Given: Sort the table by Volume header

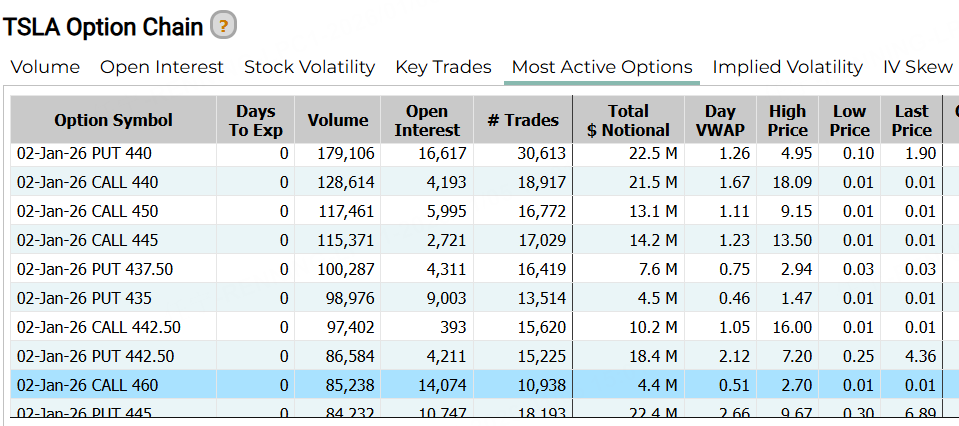Looking at the screenshot, I should tap(338, 120).
